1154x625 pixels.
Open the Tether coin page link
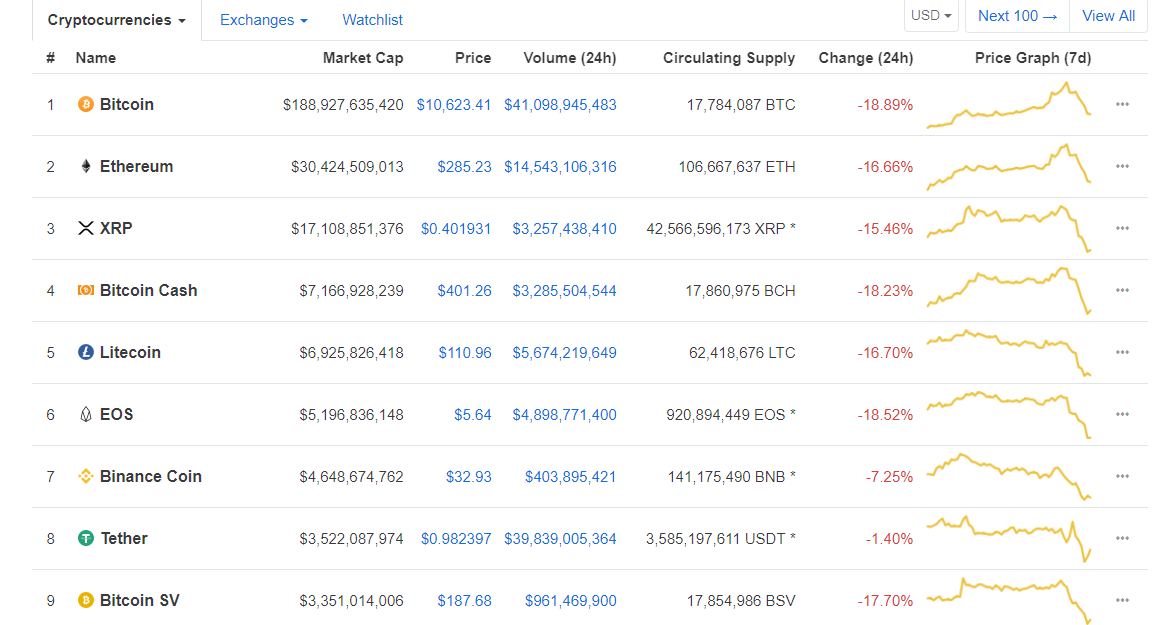[x=124, y=538]
